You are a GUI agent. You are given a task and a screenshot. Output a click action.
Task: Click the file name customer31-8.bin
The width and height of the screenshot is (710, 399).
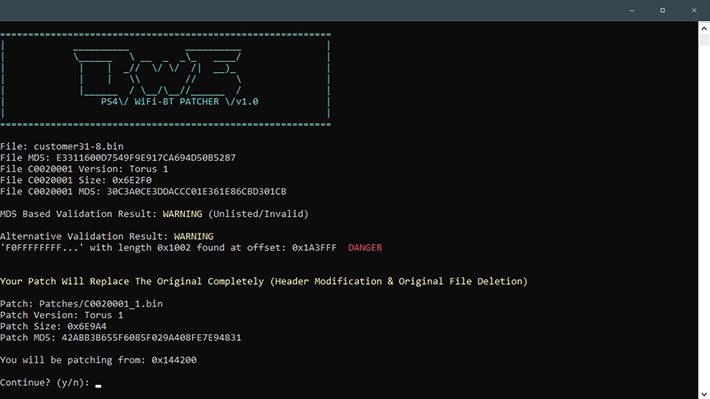tap(78, 146)
